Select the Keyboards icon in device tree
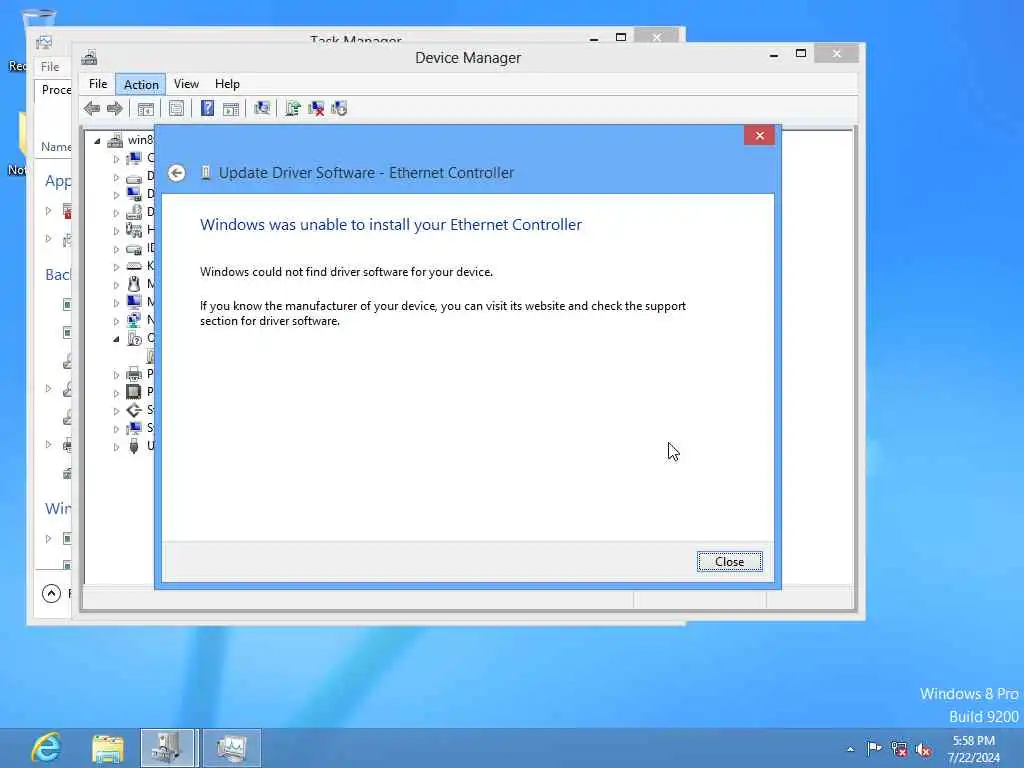Viewport: 1024px width, 768px height. 134,266
